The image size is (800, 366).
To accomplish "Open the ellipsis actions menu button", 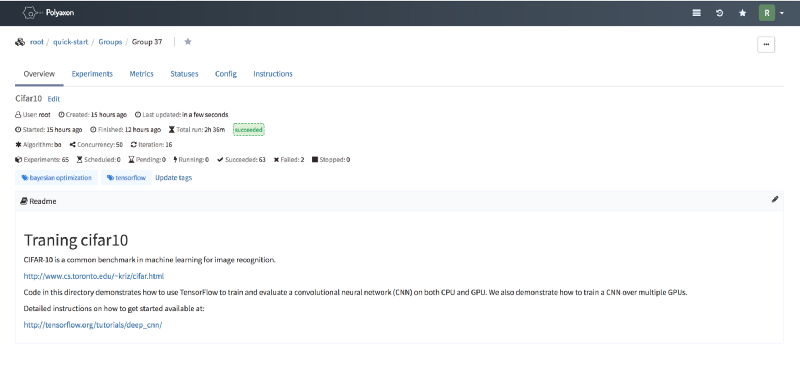I will (x=766, y=44).
